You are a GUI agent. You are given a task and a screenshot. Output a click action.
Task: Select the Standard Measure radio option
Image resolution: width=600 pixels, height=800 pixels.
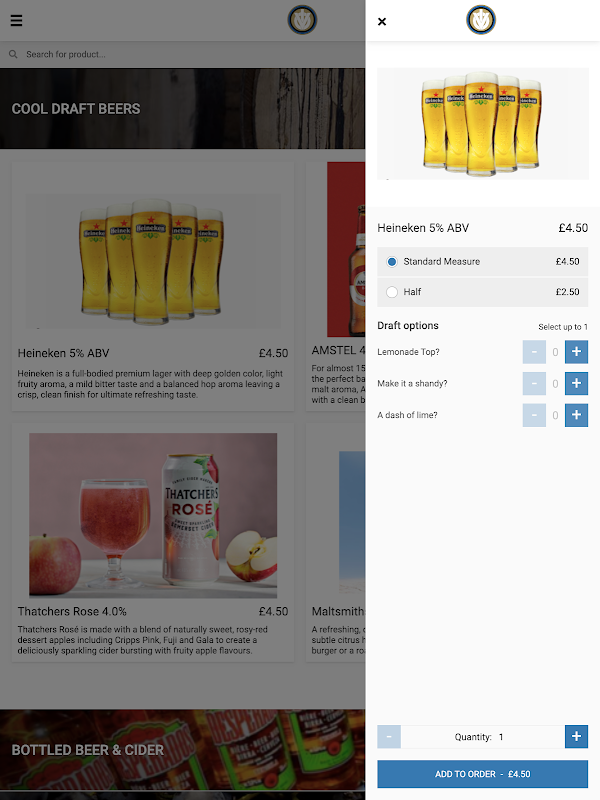click(392, 262)
